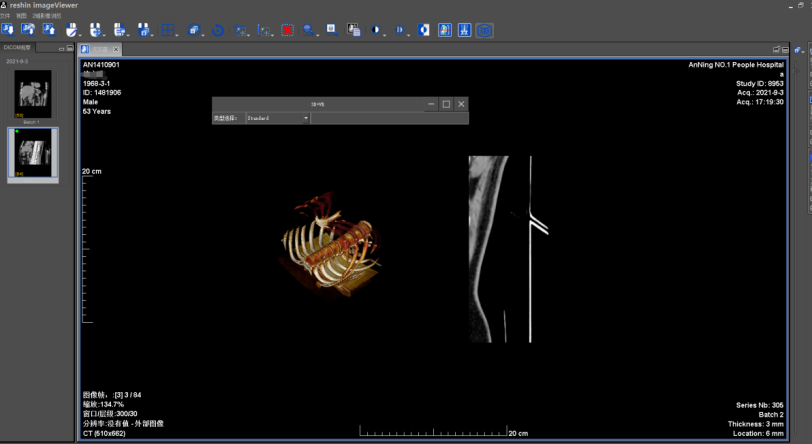Image resolution: width=812 pixels, height=444 pixels.
Task: Expand the zoom tool dropdown arrow
Action: tap(320, 33)
